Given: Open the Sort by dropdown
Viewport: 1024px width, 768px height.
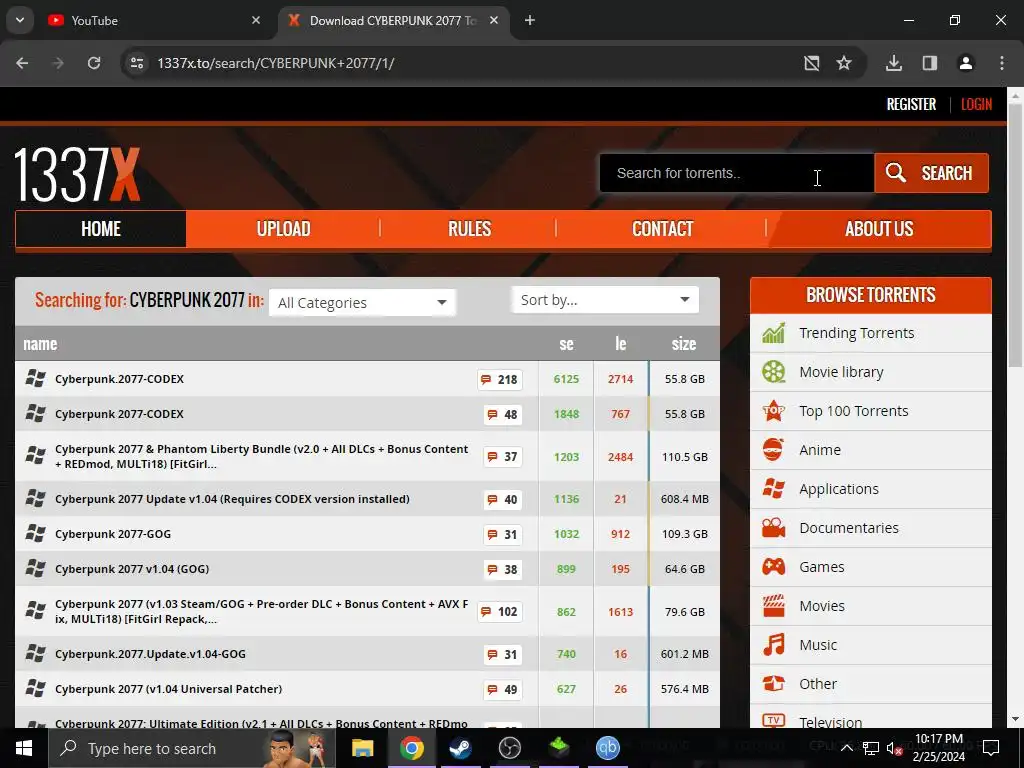Looking at the screenshot, I should (605, 300).
